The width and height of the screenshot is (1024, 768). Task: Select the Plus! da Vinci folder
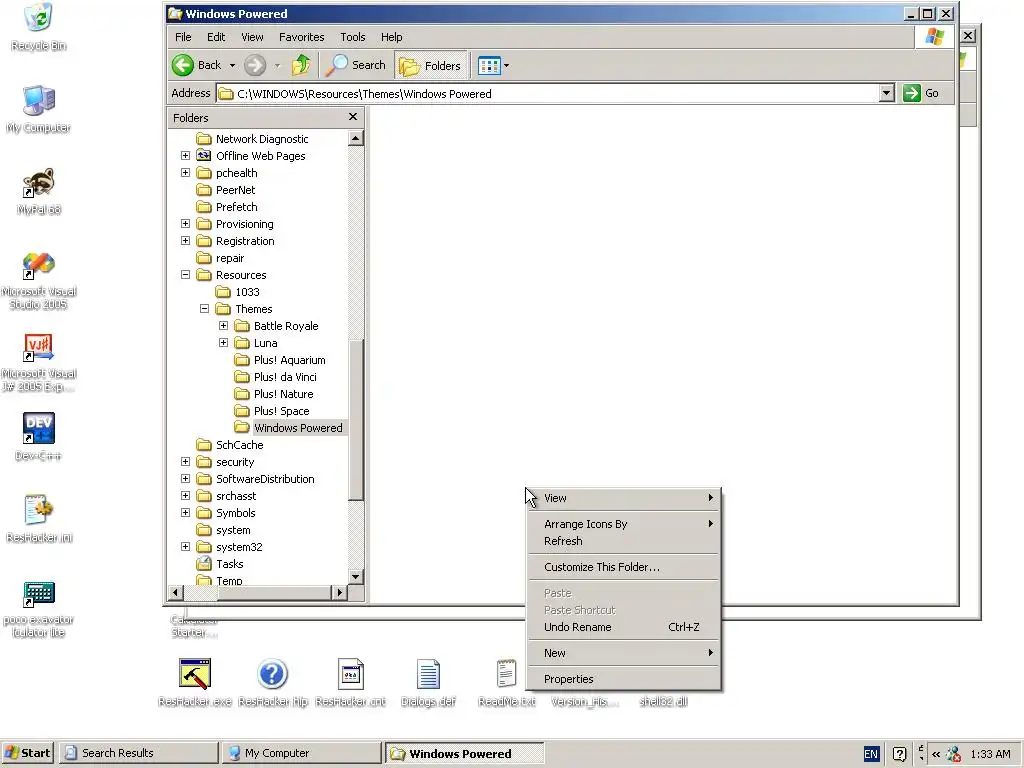click(x=276, y=376)
